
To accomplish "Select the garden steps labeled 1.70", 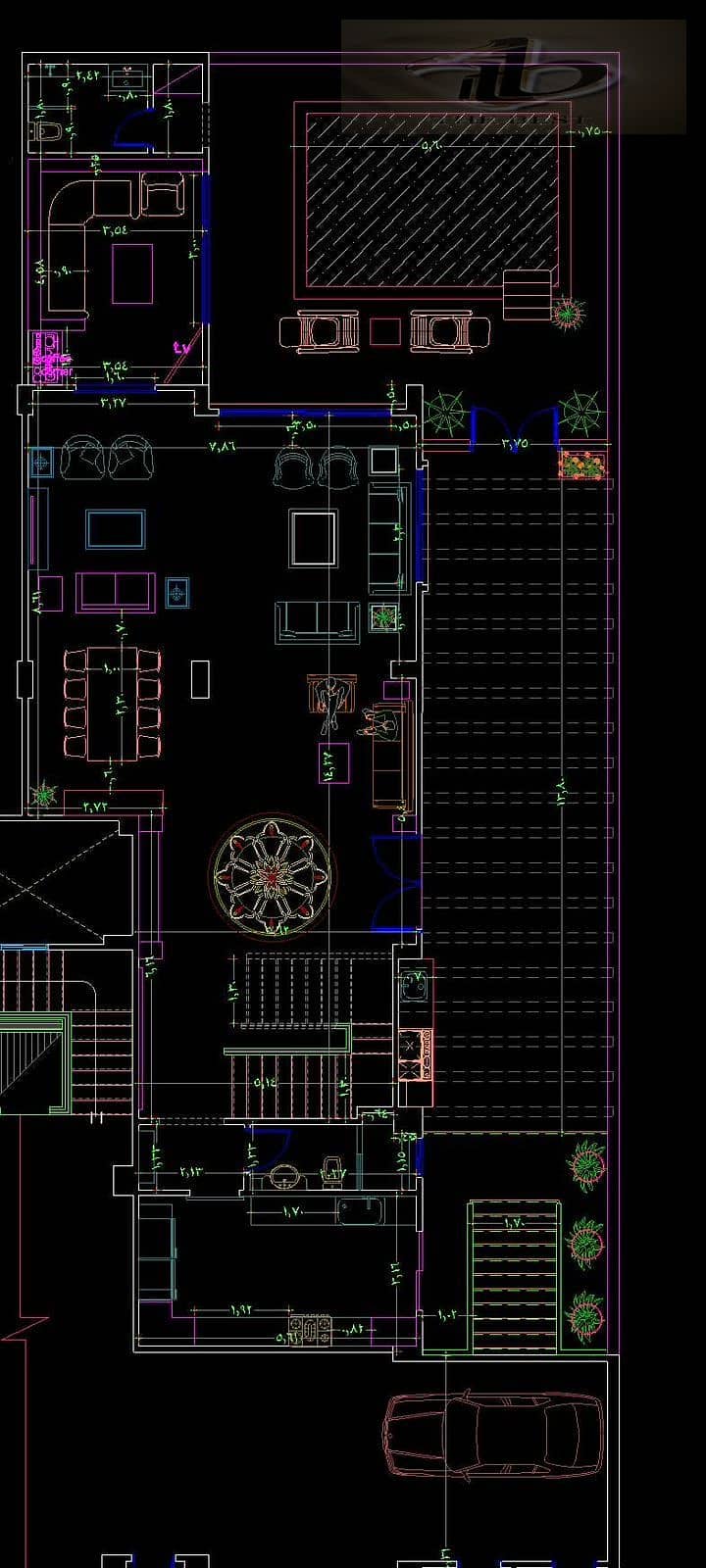I will [515, 1277].
